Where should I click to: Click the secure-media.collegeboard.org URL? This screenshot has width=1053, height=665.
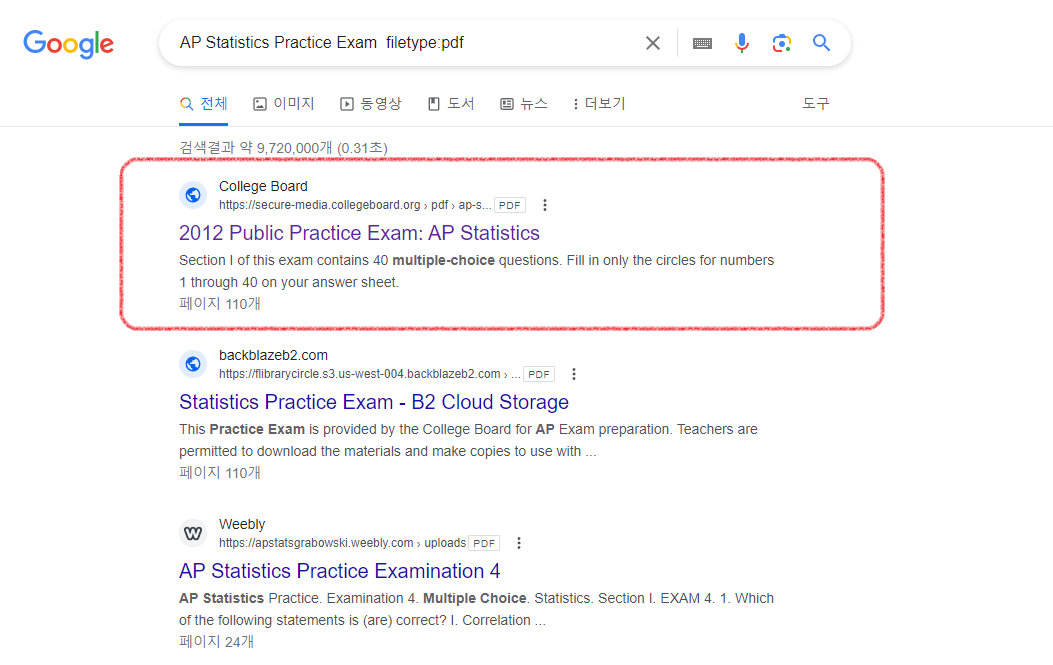pos(355,205)
